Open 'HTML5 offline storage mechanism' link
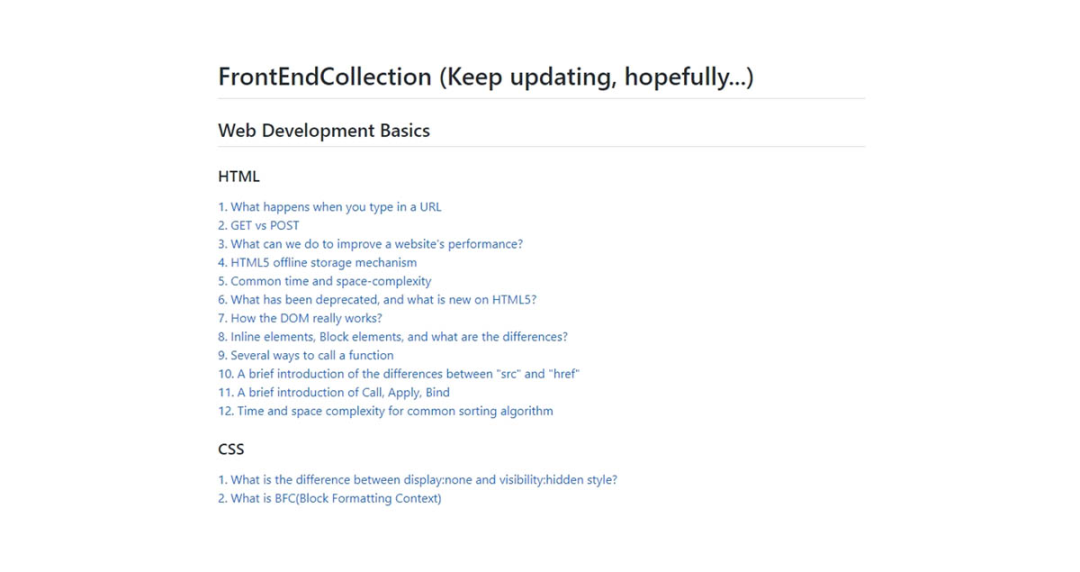 318,263
